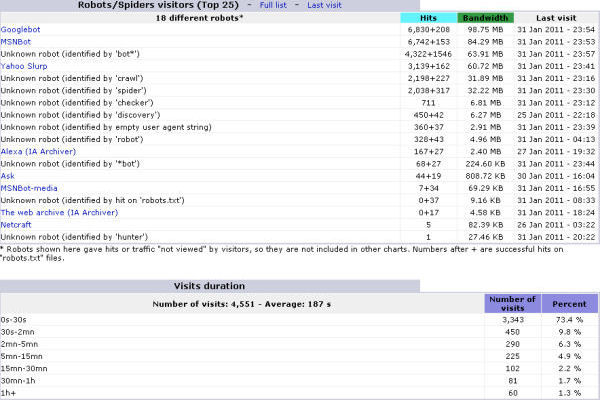This screenshot has height=400, width=600.
Task: Open the MSNBot-media link
Action: [x=29, y=188]
